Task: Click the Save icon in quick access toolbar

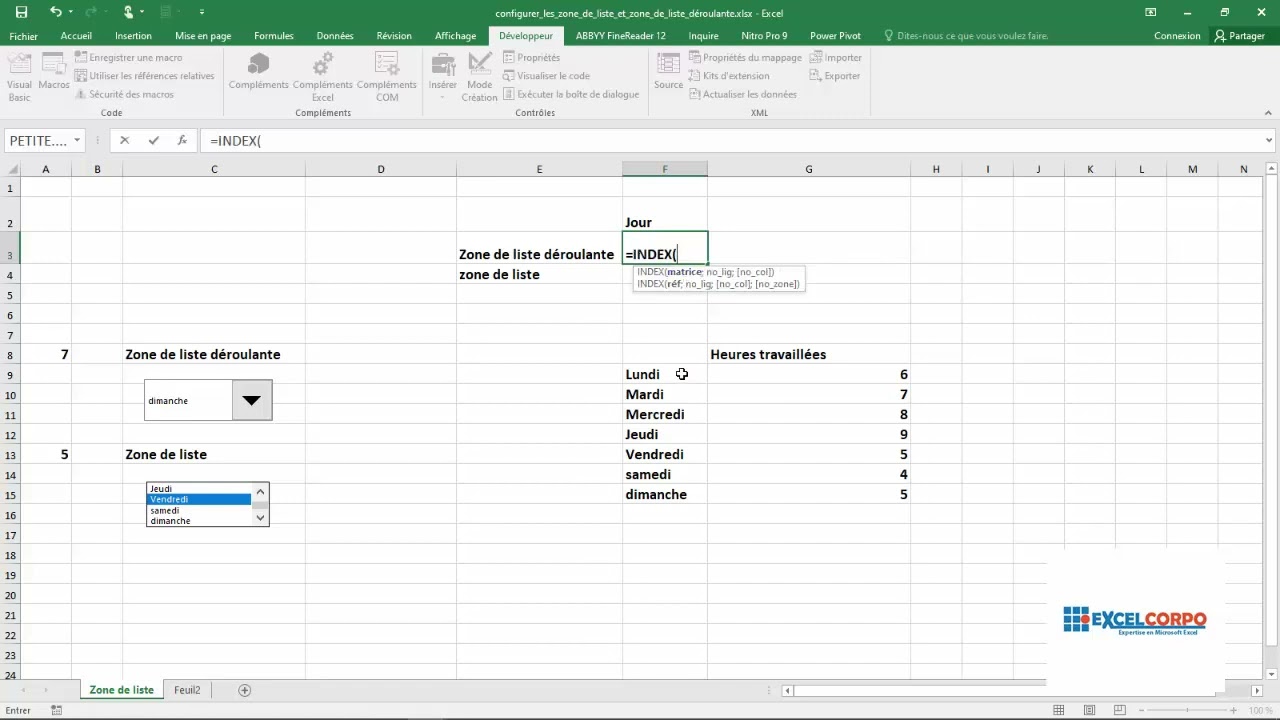Action: [21, 12]
